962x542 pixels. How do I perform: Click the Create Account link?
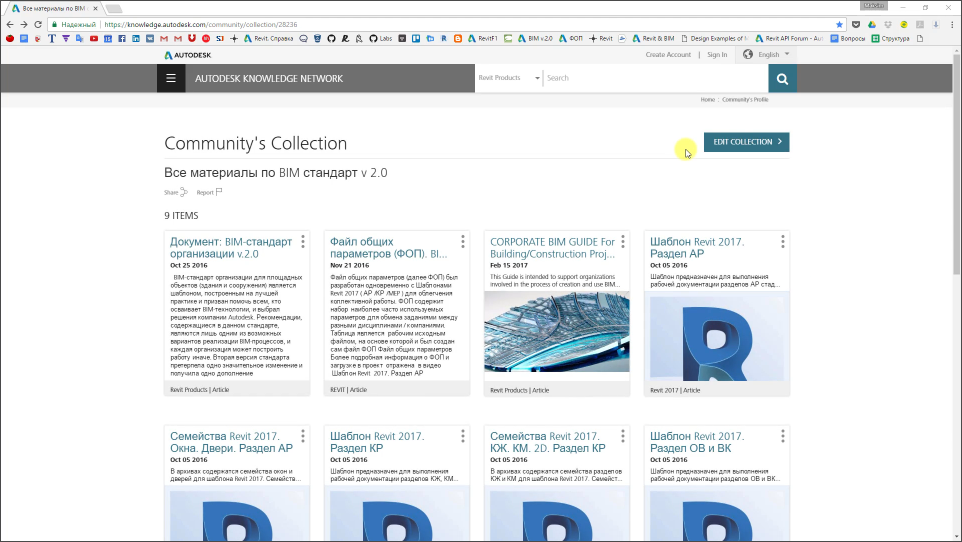pos(668,55)
